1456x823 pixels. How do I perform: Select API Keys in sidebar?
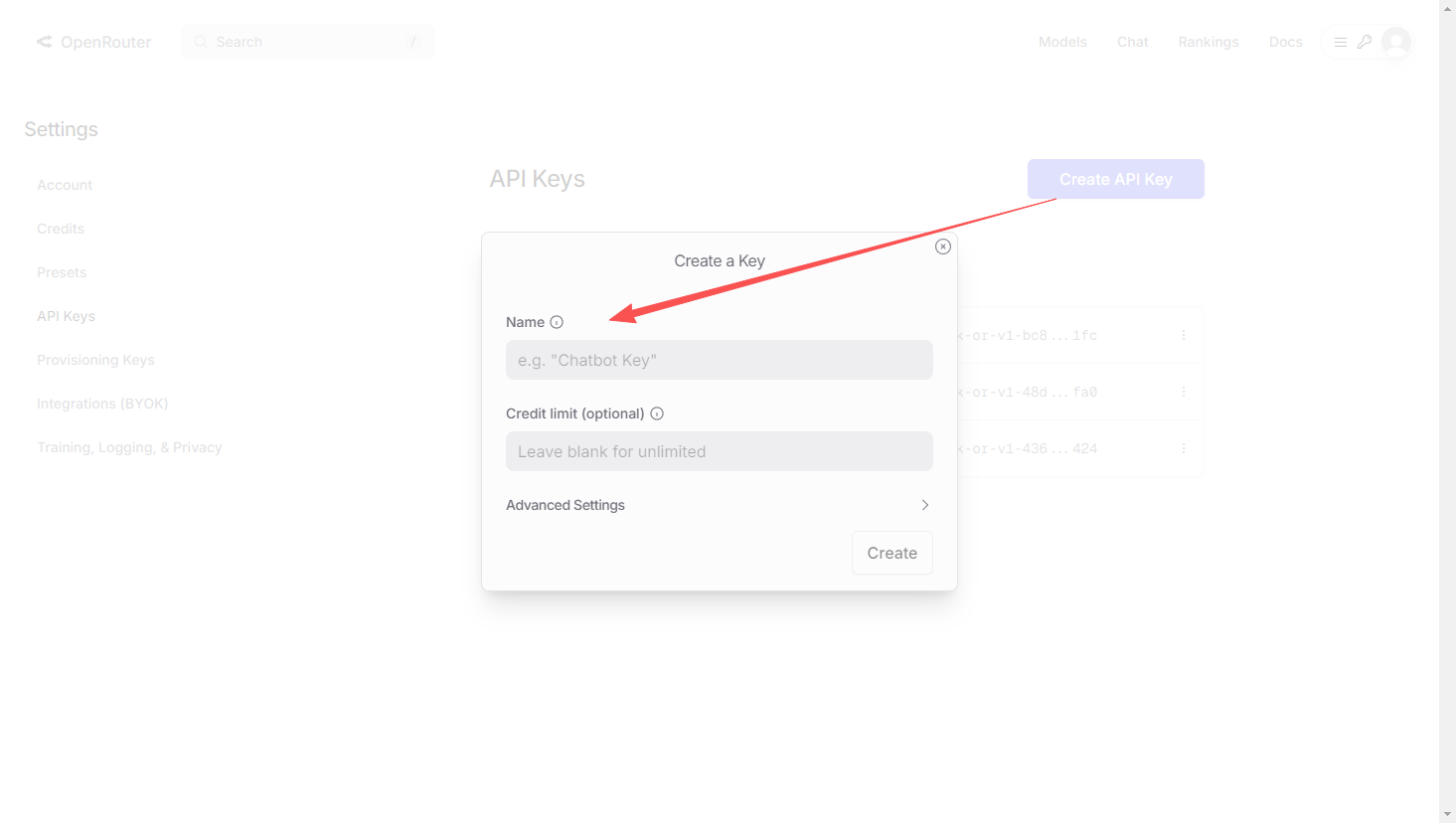[x=66, y=316]
